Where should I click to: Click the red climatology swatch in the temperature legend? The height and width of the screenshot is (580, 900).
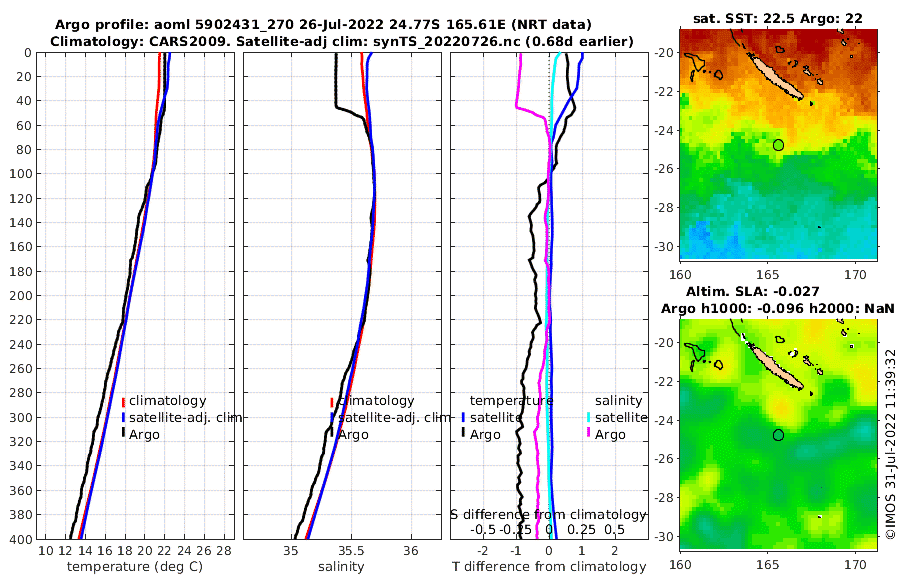point(123,402)
